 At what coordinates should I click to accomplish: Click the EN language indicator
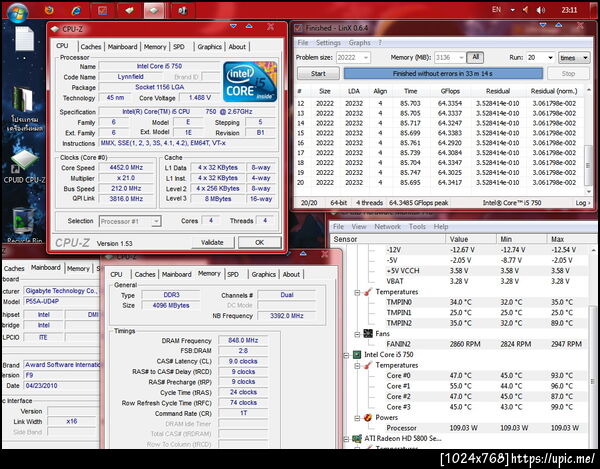pyautogui.click(x=496, y=10)
